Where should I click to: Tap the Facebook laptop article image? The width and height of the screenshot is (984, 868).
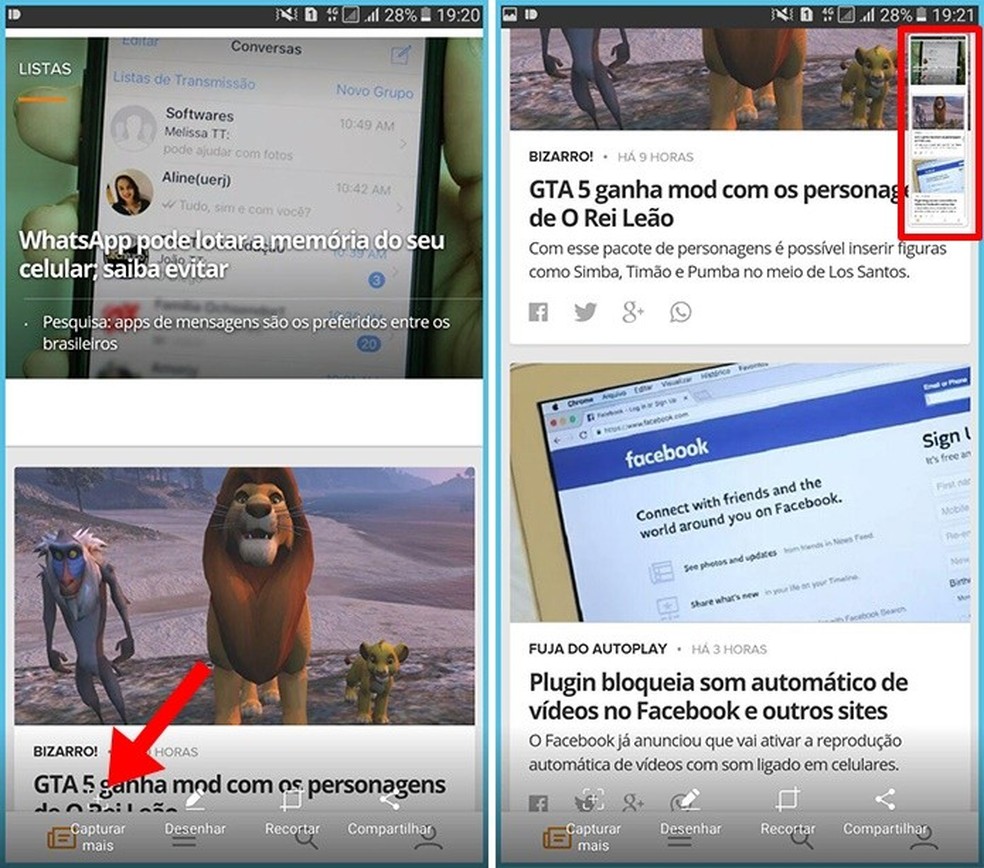click(x=740, y=492)
